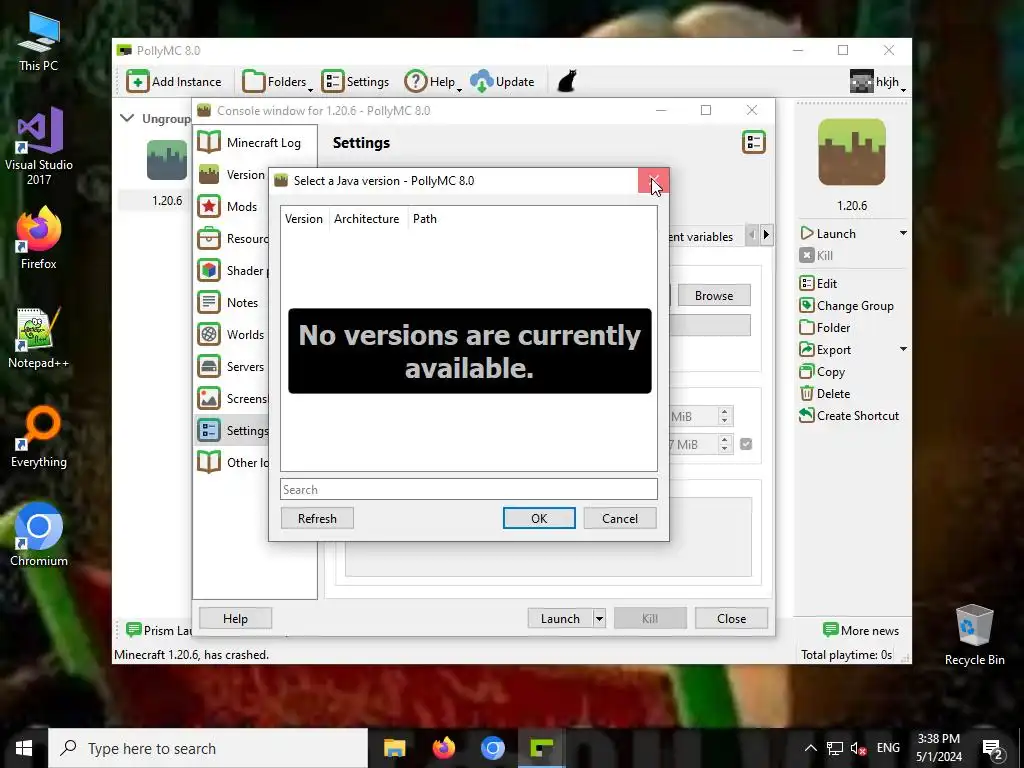The height and width of the screenshot is (768, 1024).
Task: Click Help button in console window
Action: pos(235,618)
